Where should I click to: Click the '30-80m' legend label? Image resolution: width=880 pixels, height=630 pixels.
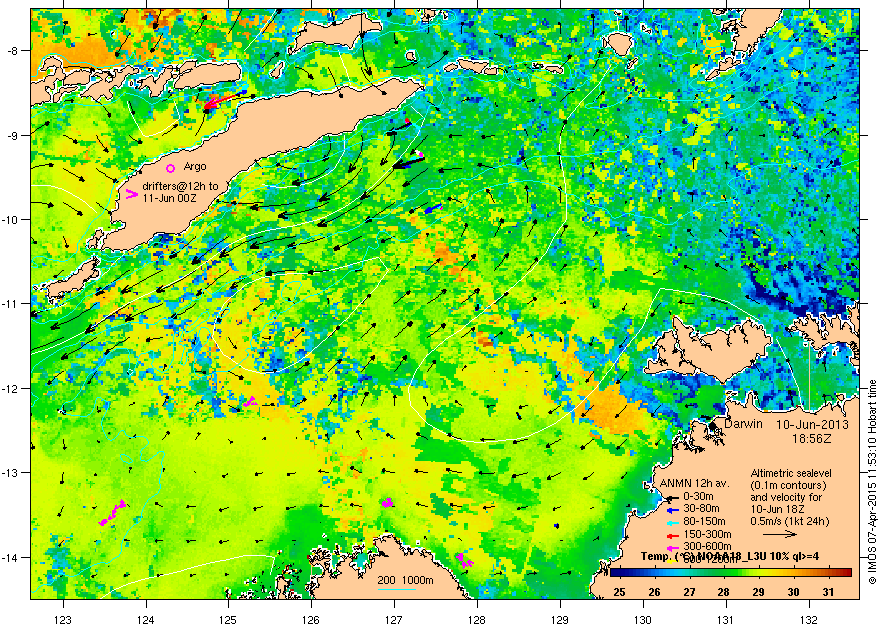point(702,509)
